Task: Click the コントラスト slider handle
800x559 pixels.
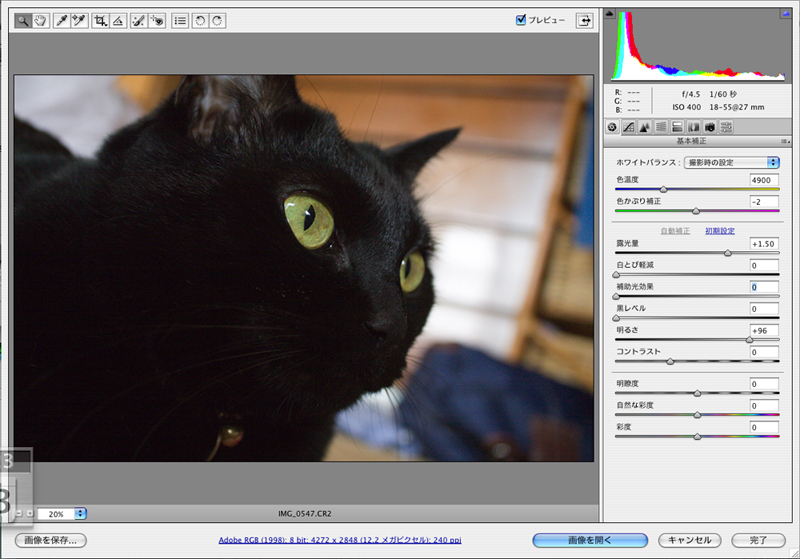Action: pos(670,362)
